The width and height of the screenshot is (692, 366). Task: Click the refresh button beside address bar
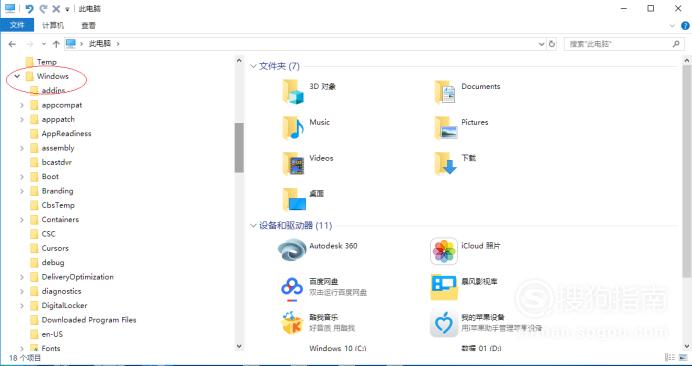coord(552,44)
